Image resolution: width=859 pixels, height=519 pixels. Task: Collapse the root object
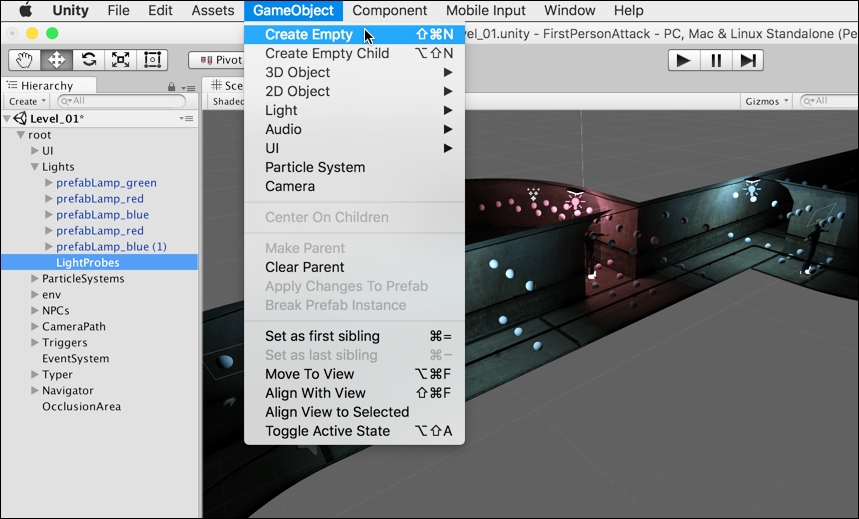click(x=21, y=134)
